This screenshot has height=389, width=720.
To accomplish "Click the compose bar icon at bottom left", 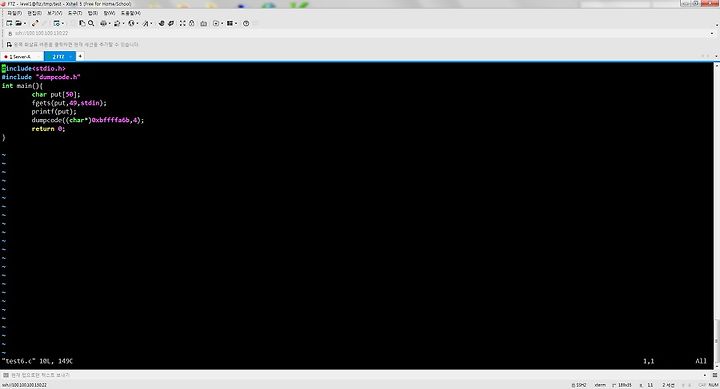I will click(6, 375).
